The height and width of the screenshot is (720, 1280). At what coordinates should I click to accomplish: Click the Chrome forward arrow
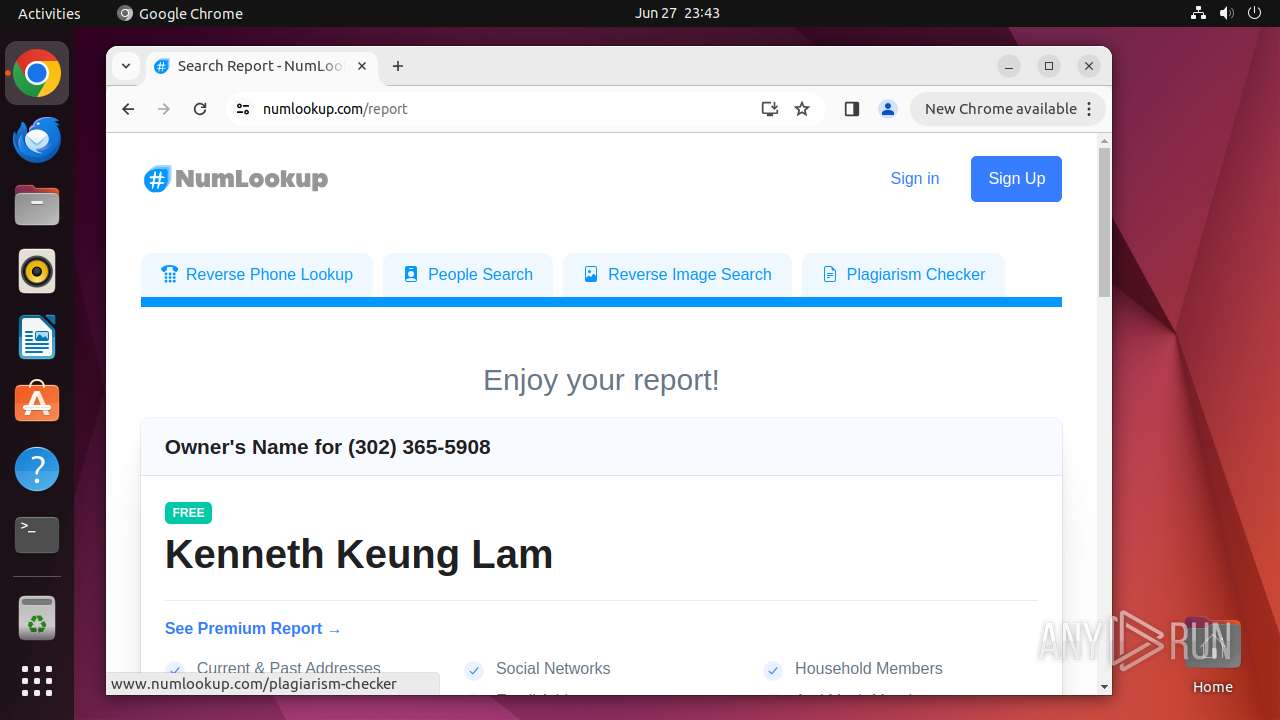[x=164, y=109]
